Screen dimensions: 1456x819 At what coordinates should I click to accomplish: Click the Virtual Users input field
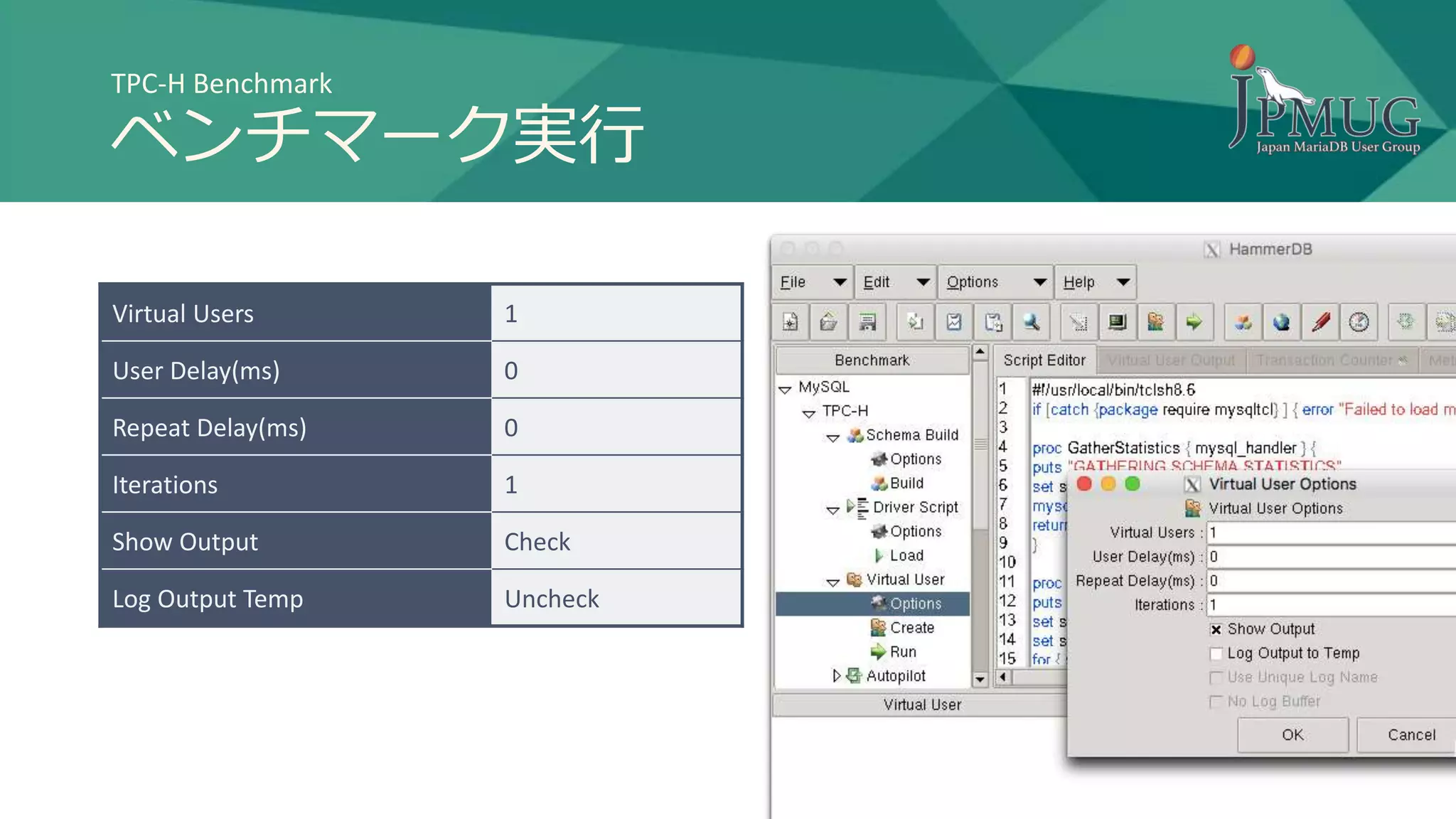[x=1332, y=533]
